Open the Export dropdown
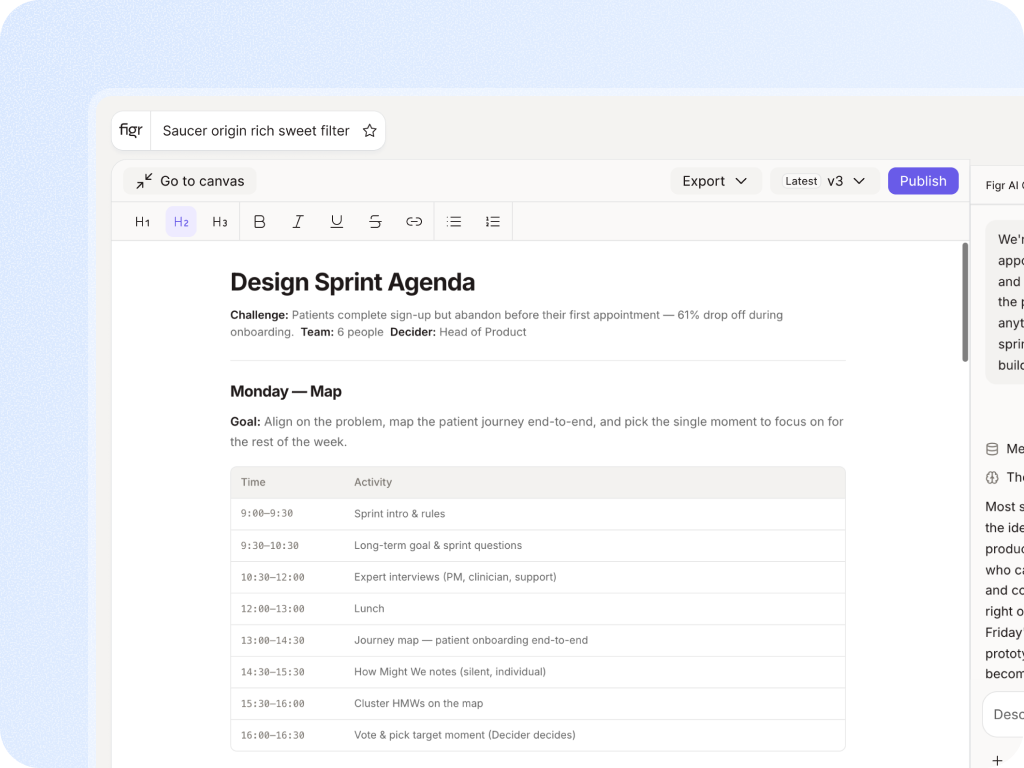1024x768 pixels. click(x=715, y=181)
